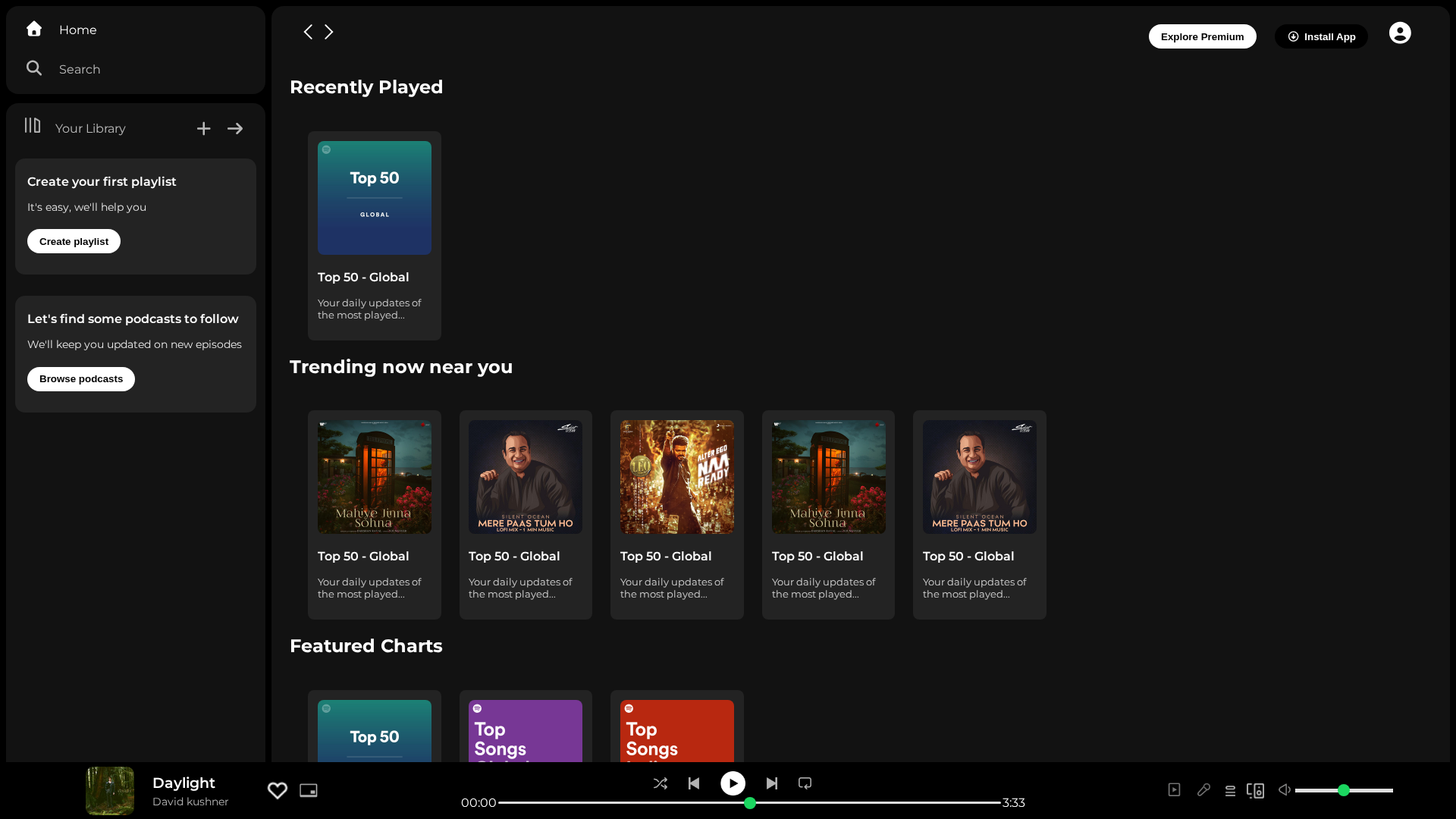The image size is (1456, 819).
Task: Click the Daylight song title
Action: [x=184, y=783]
